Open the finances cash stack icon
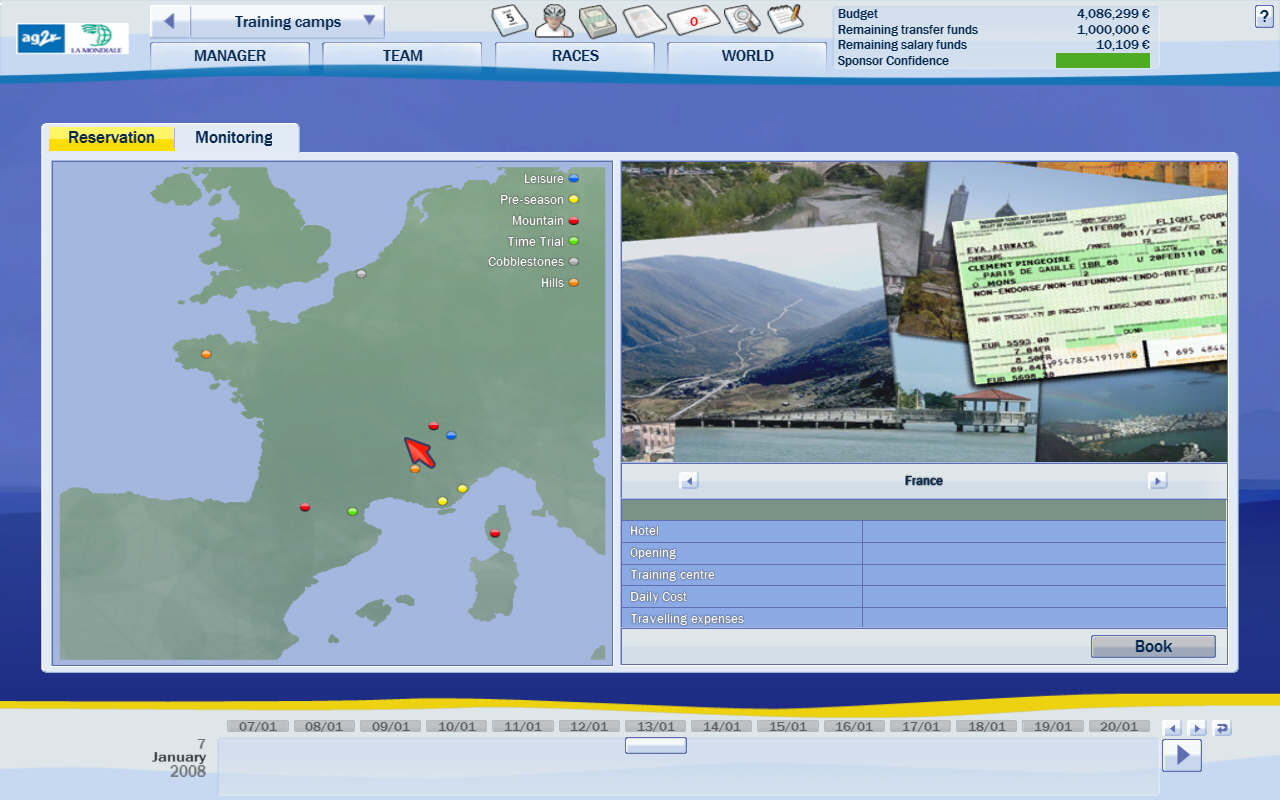This screenshot has width=1280, height=800. pyautogui.click(x=597, y=19)
